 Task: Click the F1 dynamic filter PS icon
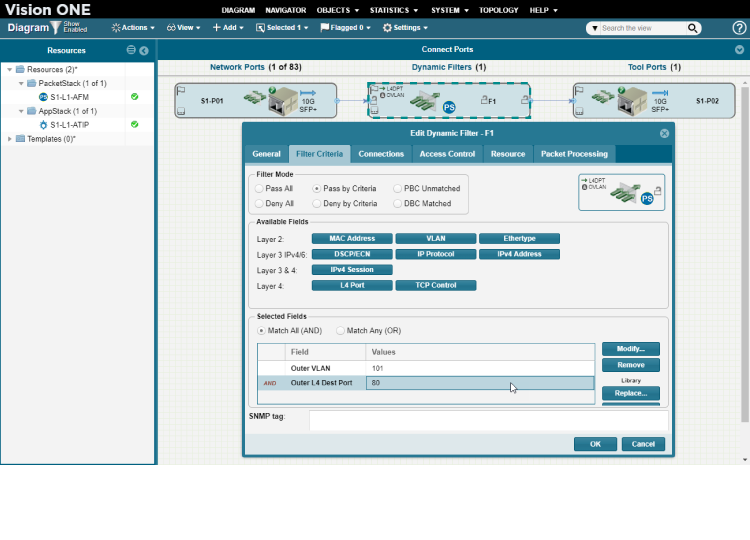(450, 106)
